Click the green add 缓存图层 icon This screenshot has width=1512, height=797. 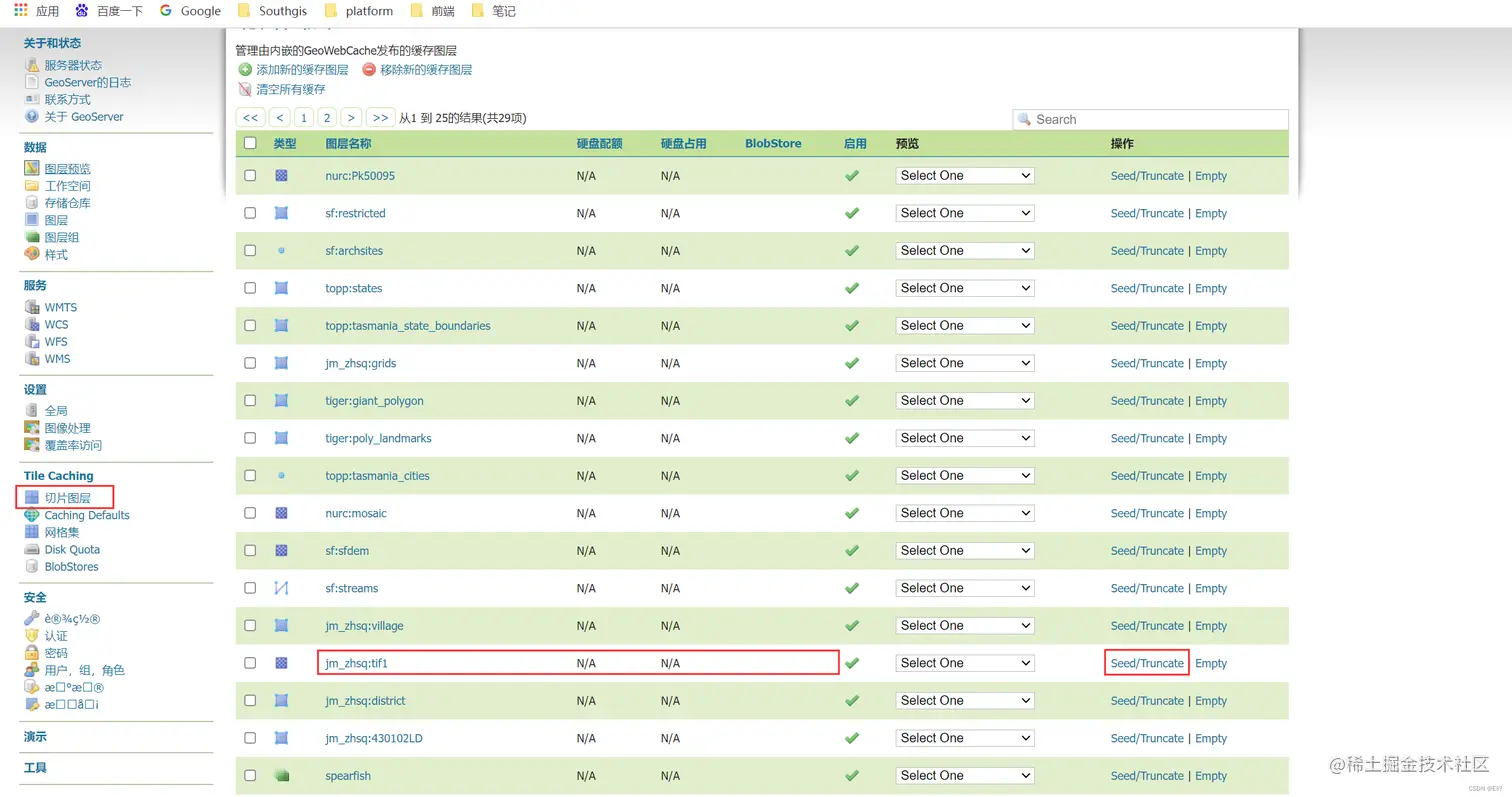tap(245, 70)
